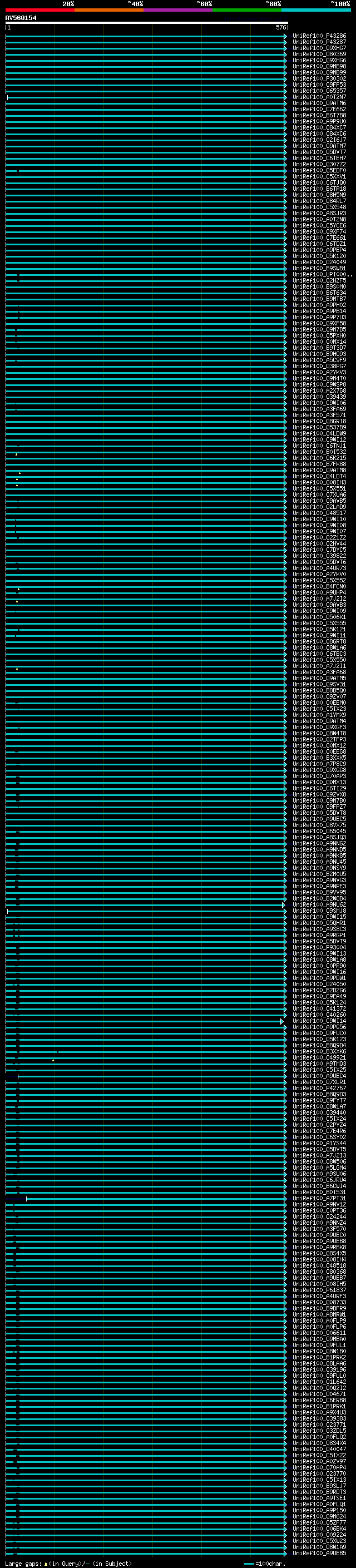Open the UniRef100_C5XXV1 hit

click(319, 176)
